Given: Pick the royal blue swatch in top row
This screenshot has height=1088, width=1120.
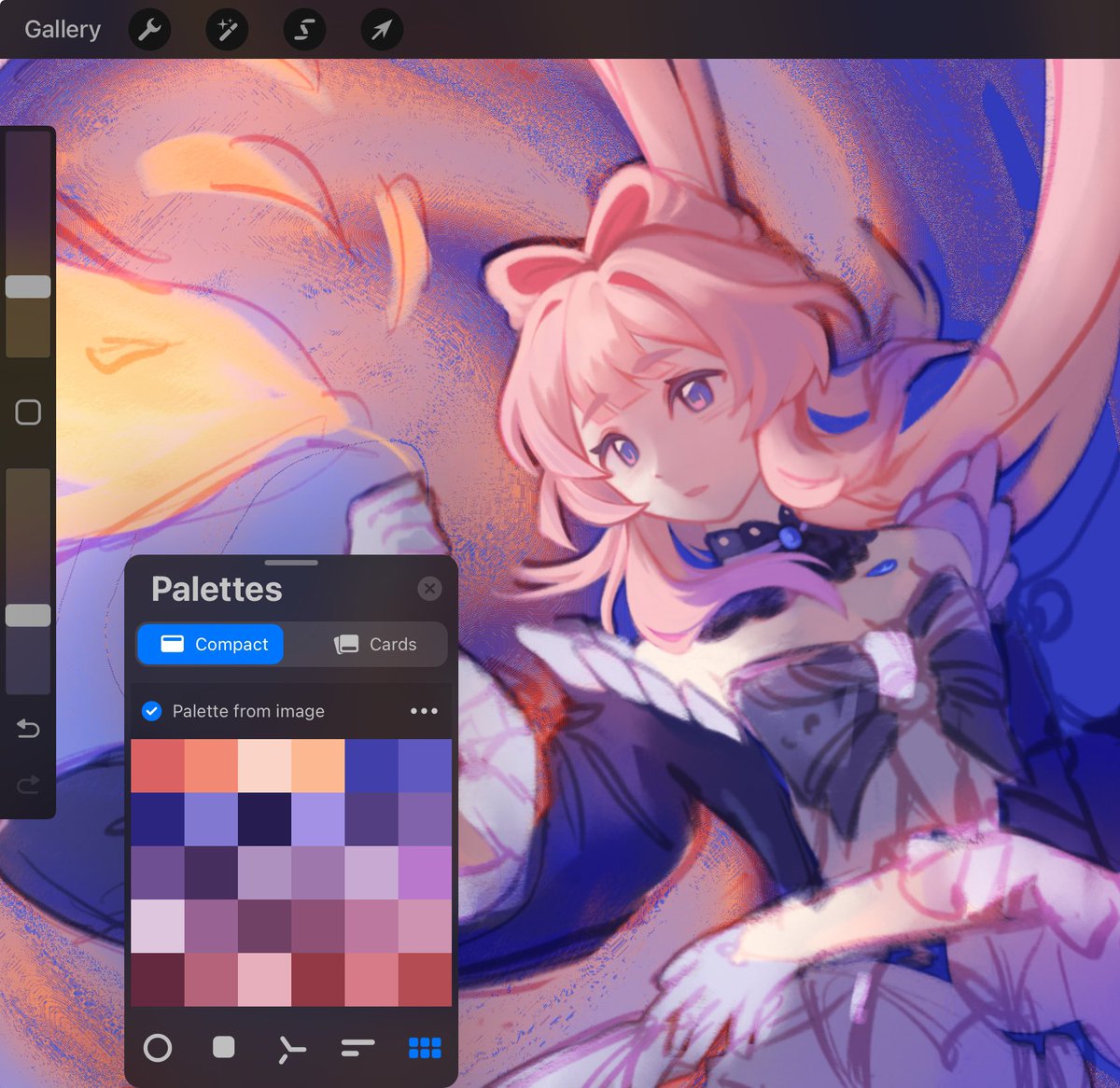Looking at the screenshot, I should (x=371, y=766).
